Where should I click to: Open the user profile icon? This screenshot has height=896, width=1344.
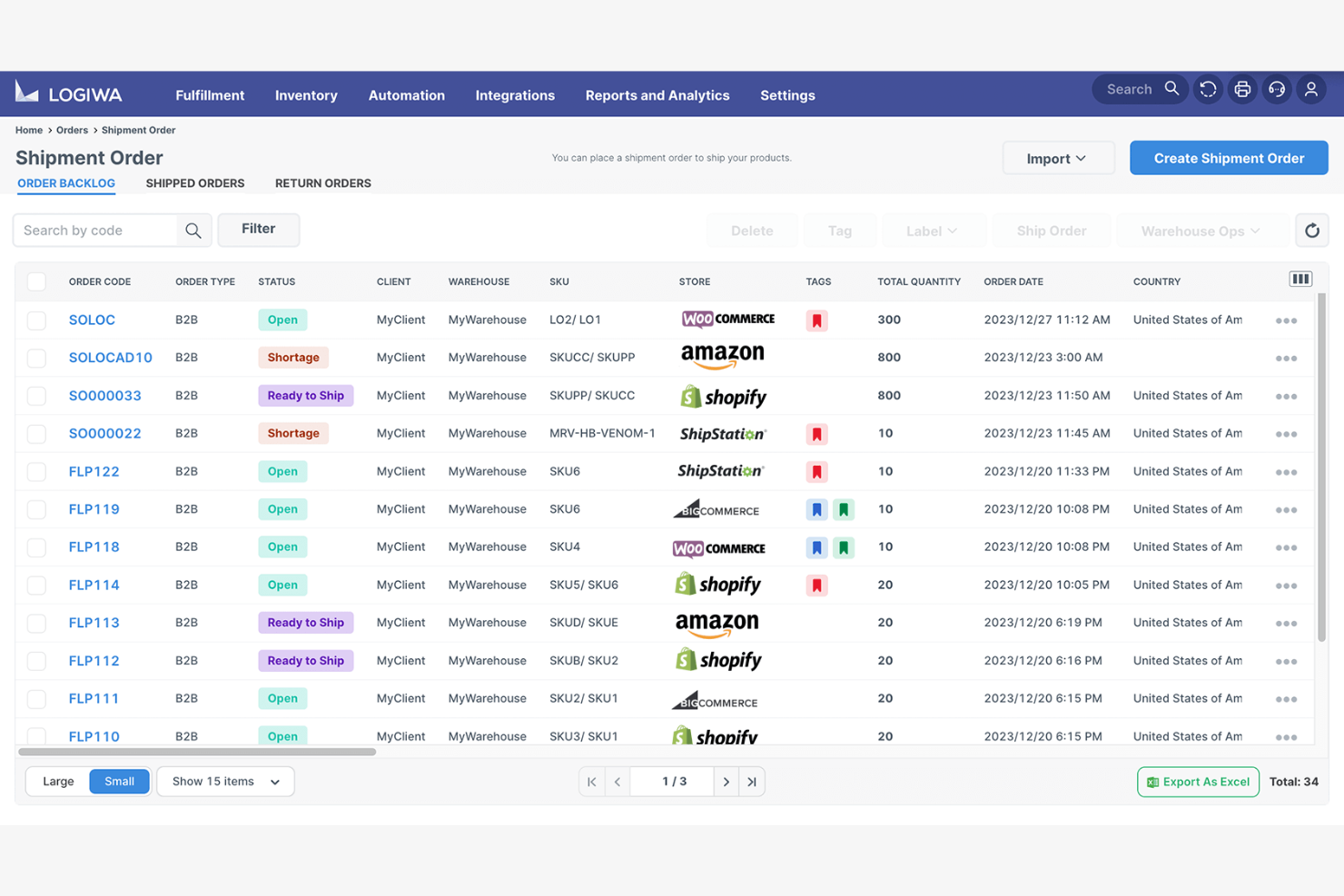1310,89
